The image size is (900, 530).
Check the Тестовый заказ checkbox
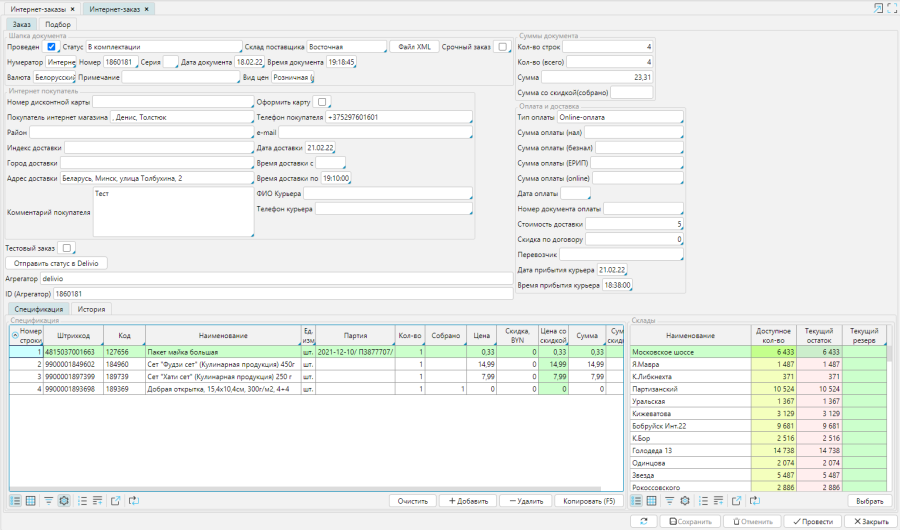coord(66,248)
